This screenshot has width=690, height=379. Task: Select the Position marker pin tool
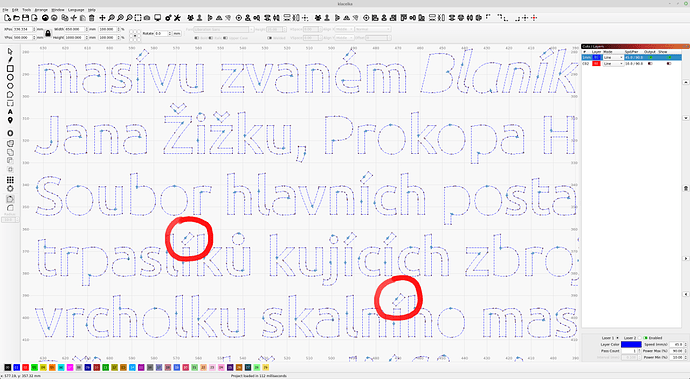(x=10, y=121)
